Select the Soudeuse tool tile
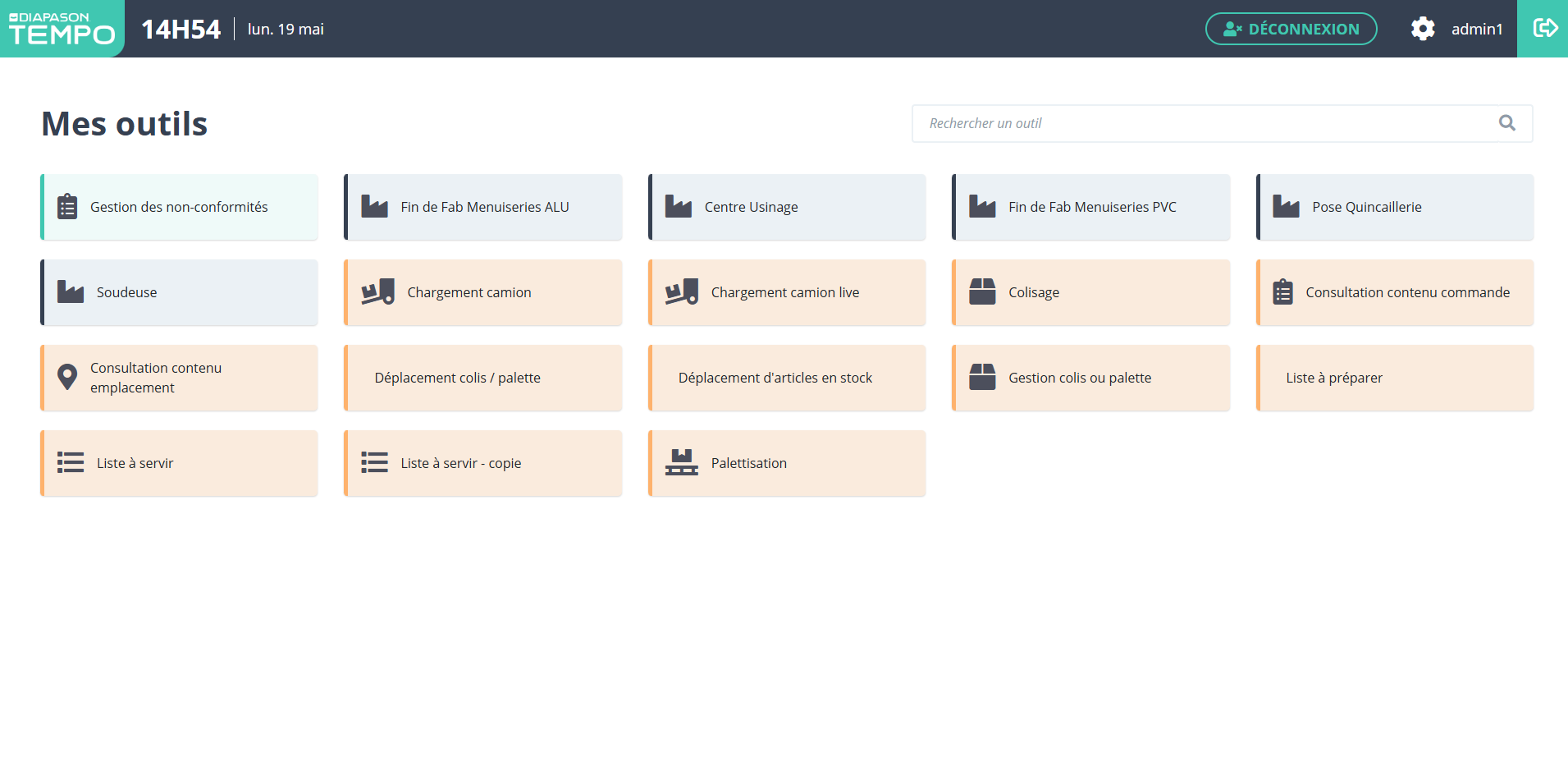1568x757 pixels. (x=180, y=292)
